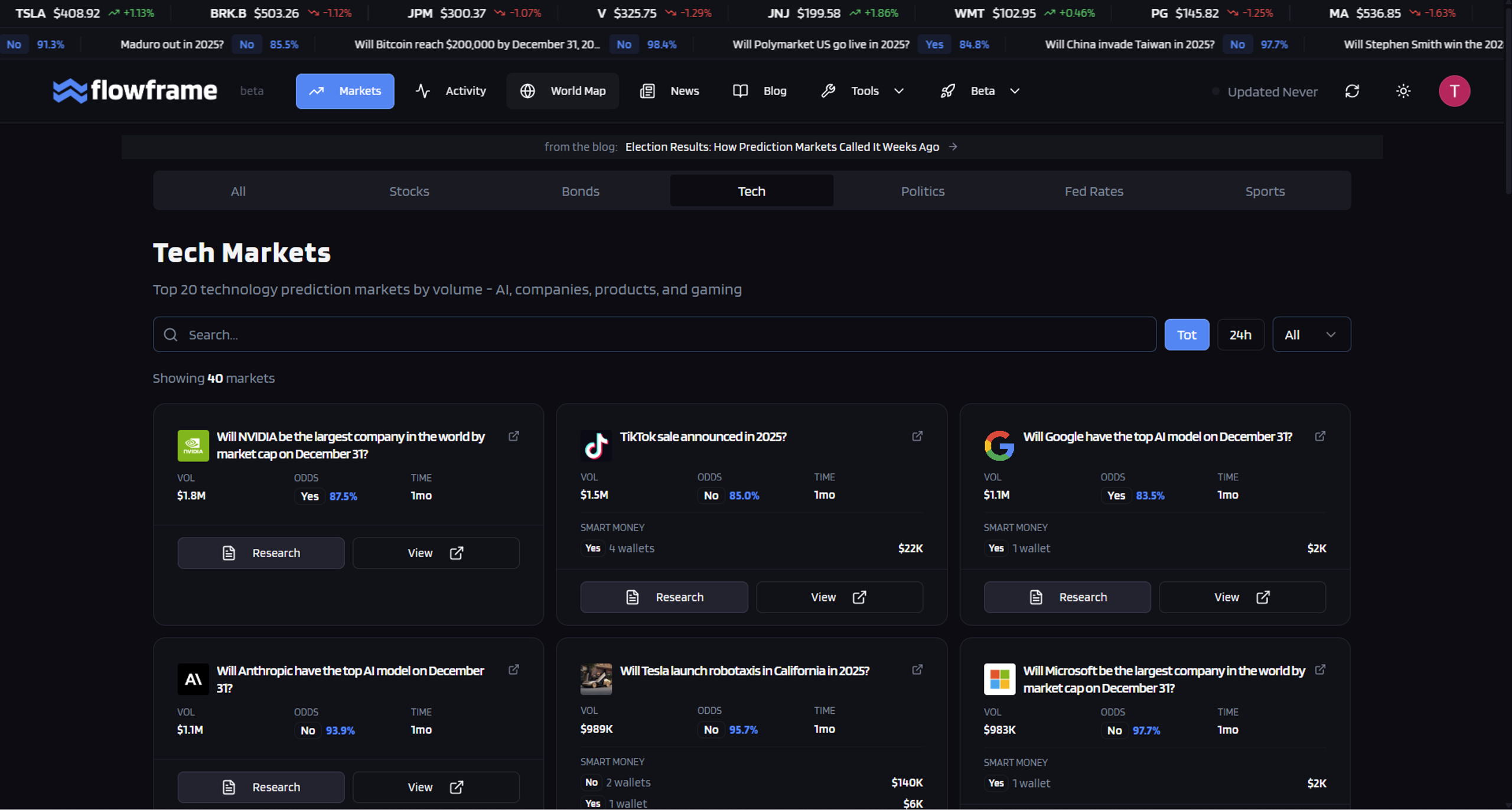
Task: Click the WMT ticker in top bar
Action: coord(1025,13)
